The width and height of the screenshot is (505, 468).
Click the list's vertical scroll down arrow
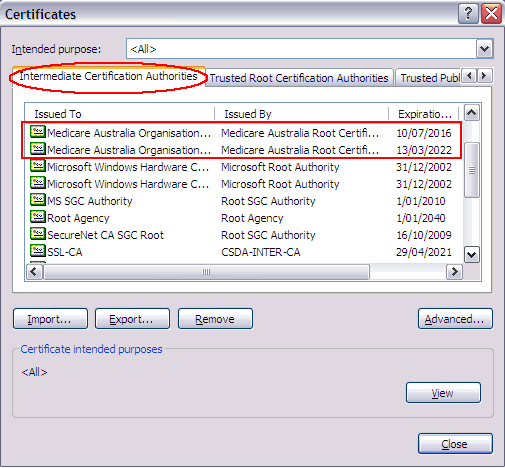click(x=472, y=255)
